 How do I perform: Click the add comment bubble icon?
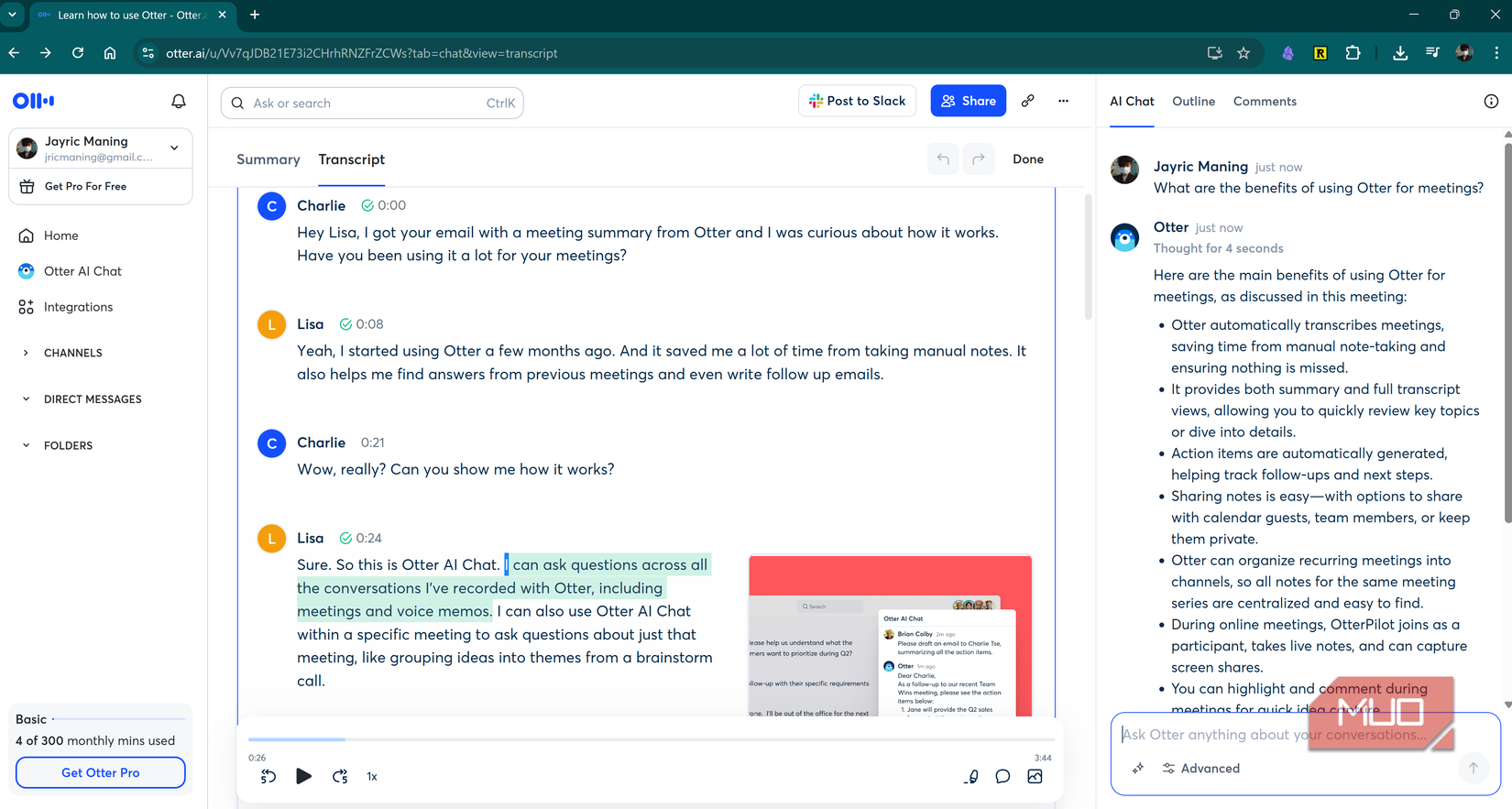pyautogui.click(x=1003, y=777)
